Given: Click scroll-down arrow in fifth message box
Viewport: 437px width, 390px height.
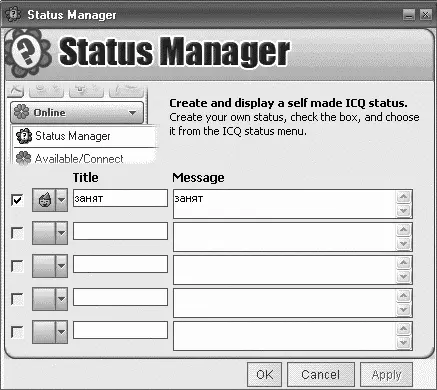Looking at the screenshot, I should [403, 343].
